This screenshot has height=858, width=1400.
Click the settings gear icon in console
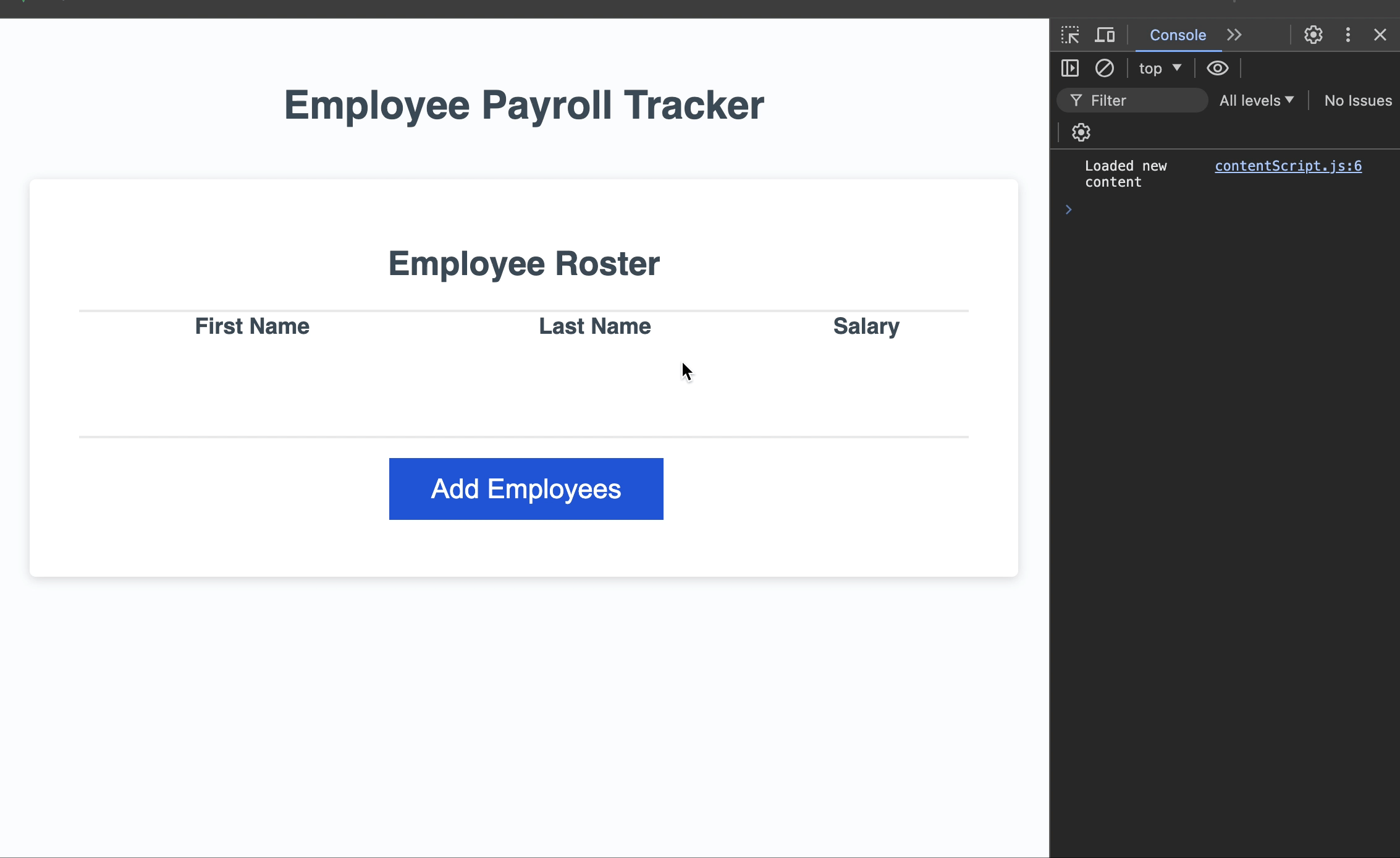point(1081,132)
